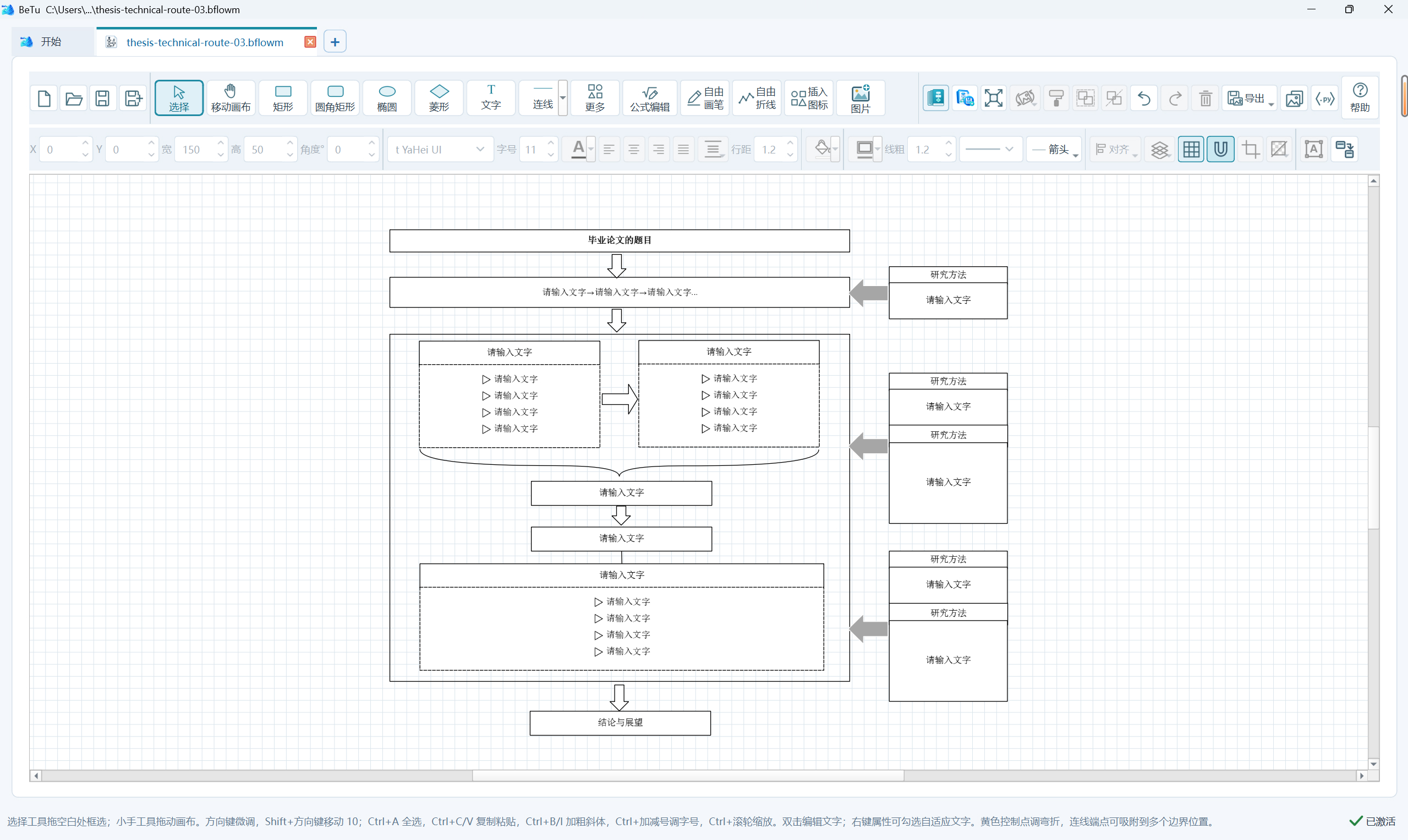The image size is (1408, 840).
Task: Open the font color A picker
Action: tap(579, 150)
